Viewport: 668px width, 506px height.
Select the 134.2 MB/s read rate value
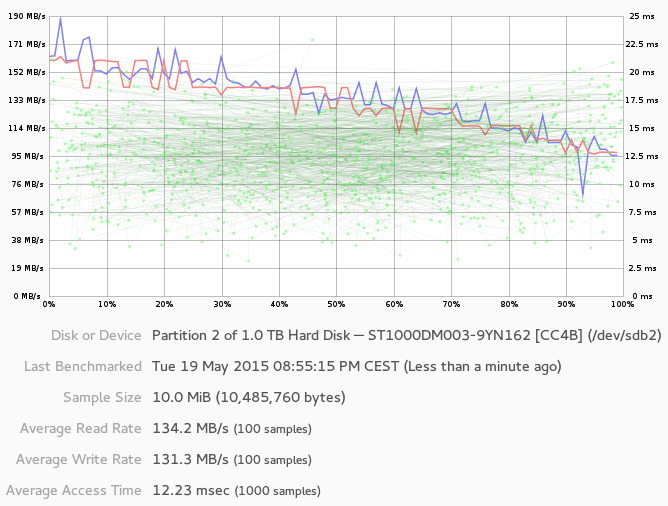click(190, 429)
